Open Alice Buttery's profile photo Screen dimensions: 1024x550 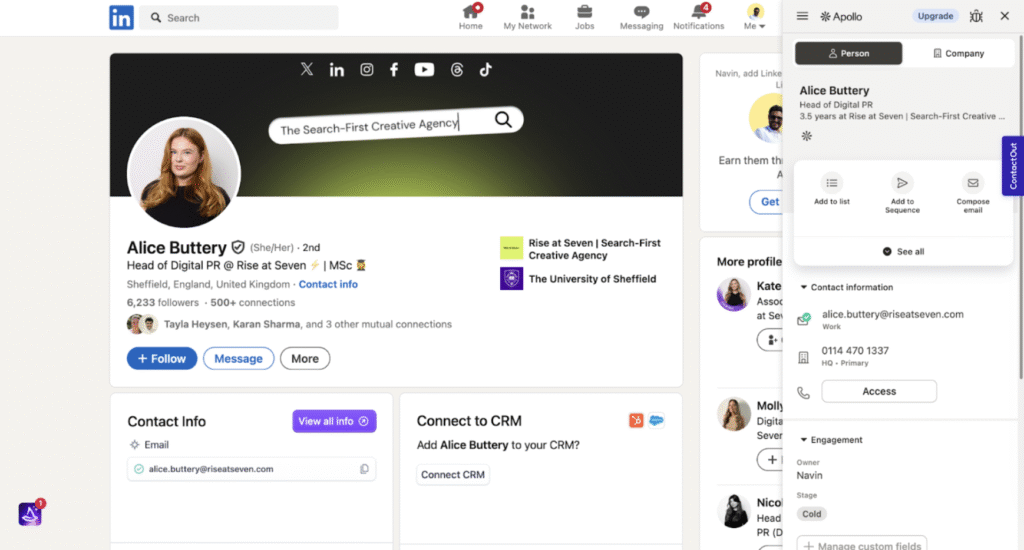(x=184, y=172)
